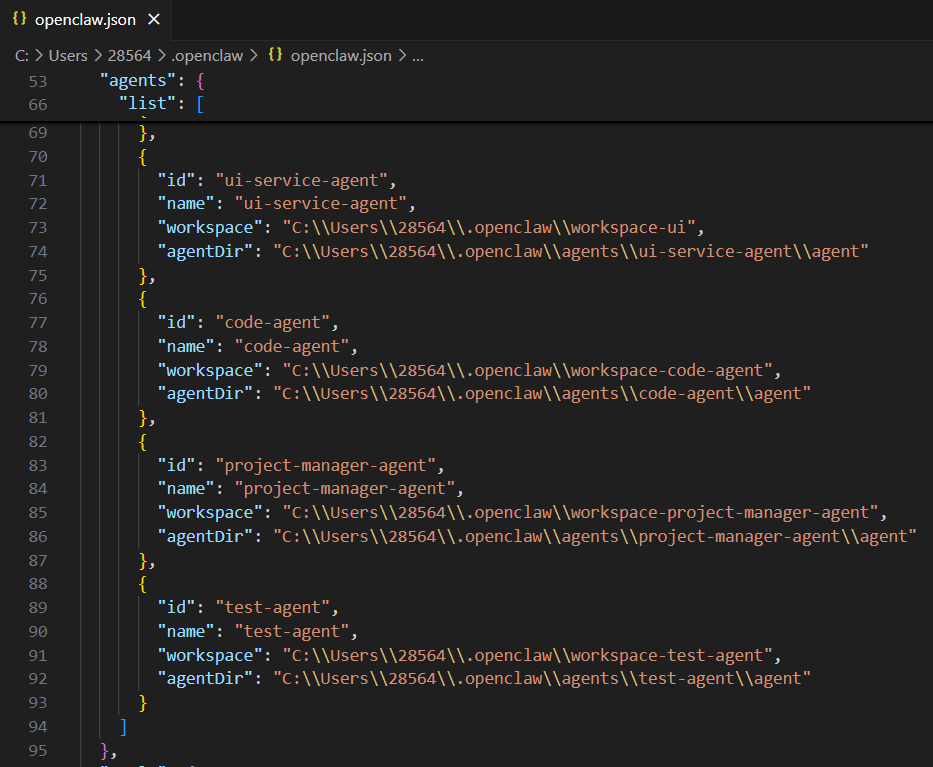Click the "test-agent" name value

pyautogui.click(x=292, y=631)
